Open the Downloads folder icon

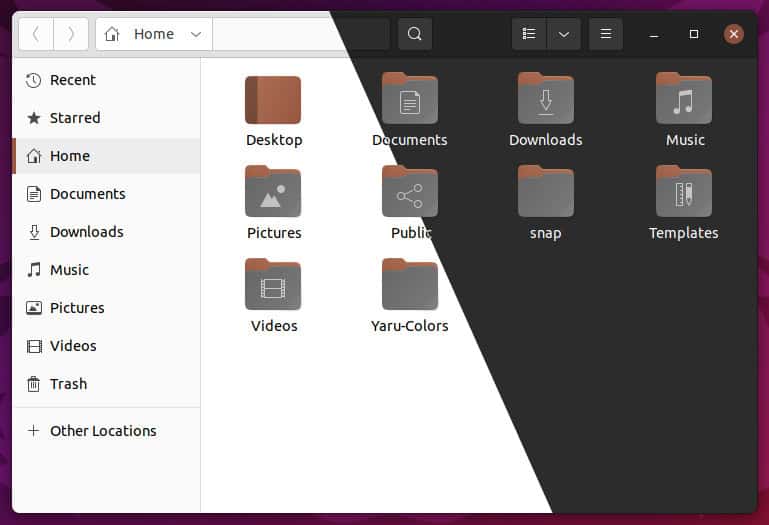(x=545, y=98)
